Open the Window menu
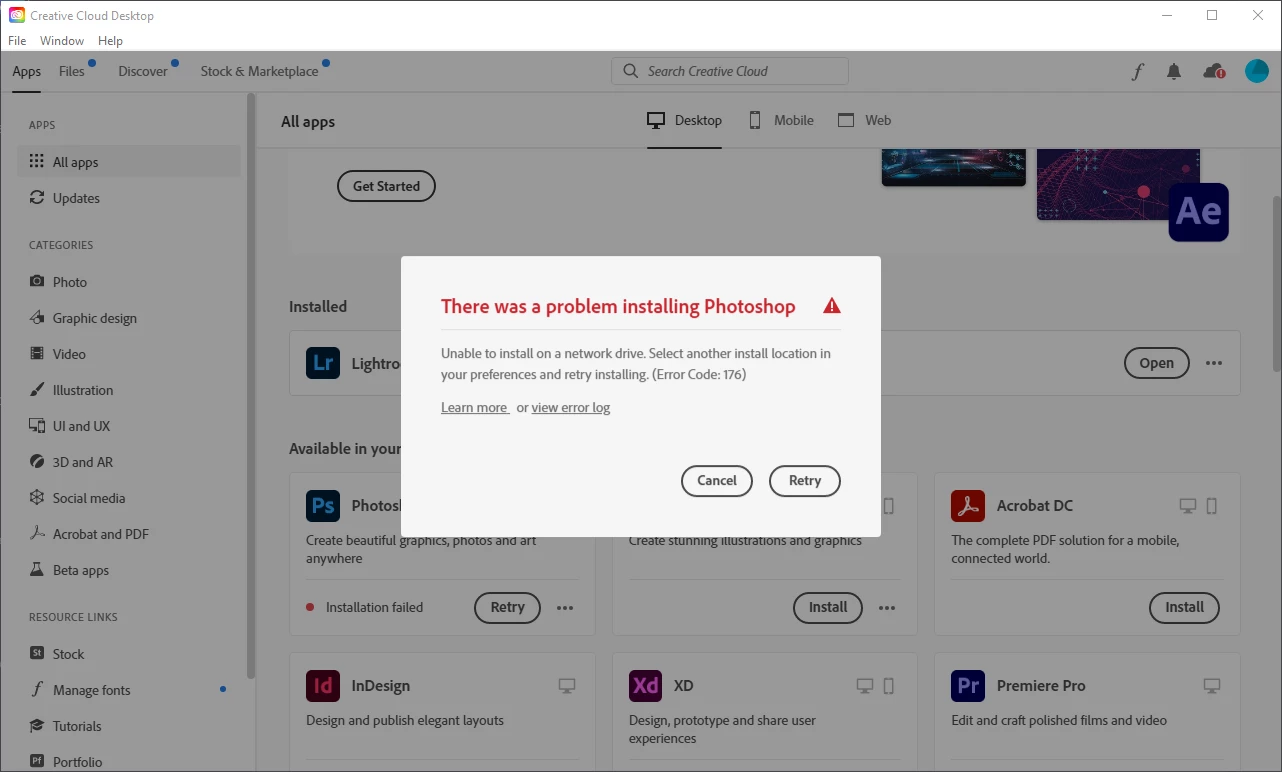Image resolution: width=1282 pixels, height=772 pixels. coord(62,41)
